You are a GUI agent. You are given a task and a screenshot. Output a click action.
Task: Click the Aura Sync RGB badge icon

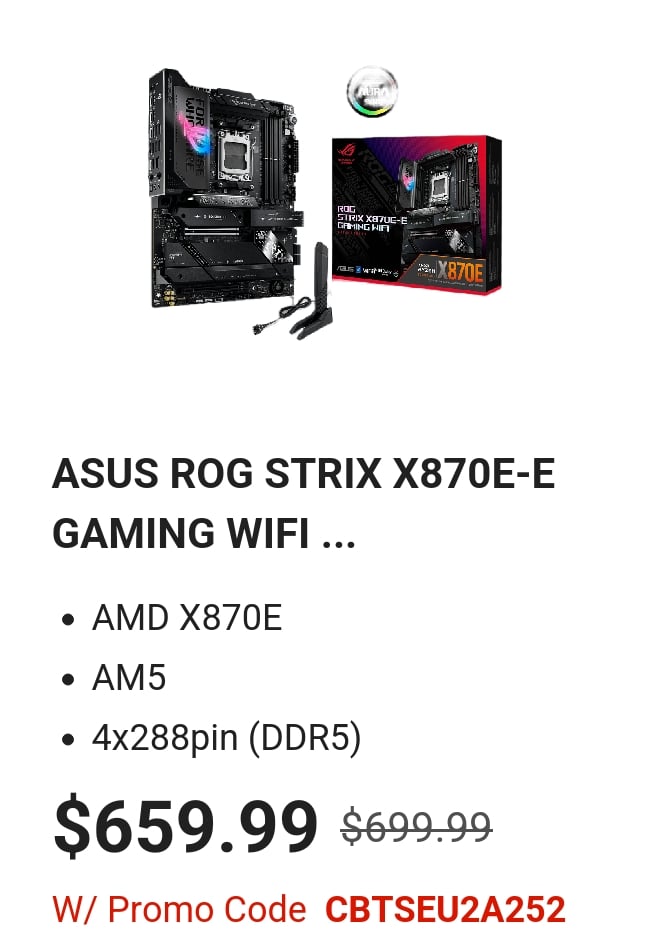pos(371,91)
